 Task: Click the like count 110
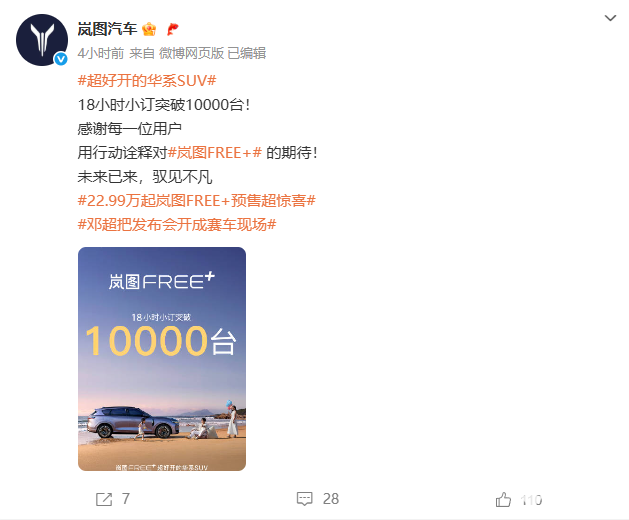coord(531,500)
